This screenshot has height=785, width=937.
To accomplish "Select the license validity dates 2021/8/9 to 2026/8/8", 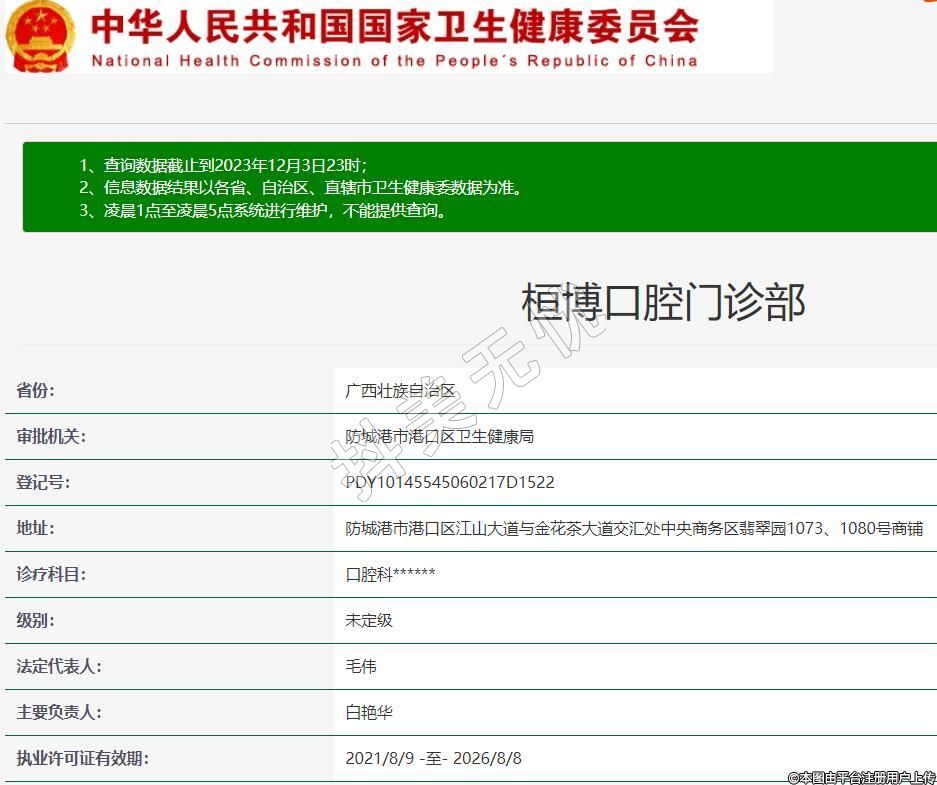I will [433, 758].
